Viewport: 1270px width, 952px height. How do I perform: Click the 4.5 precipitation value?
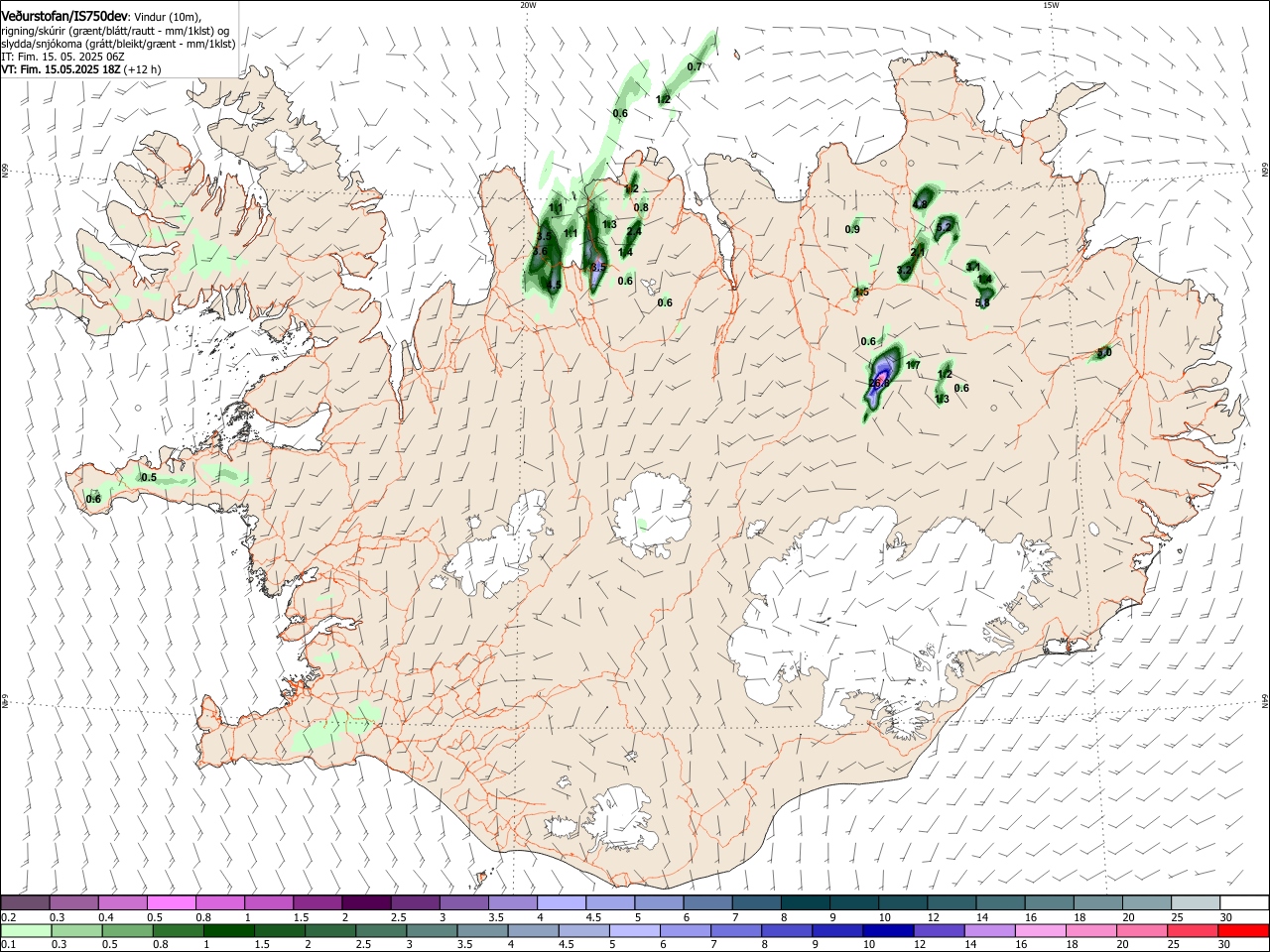[554, 285]
